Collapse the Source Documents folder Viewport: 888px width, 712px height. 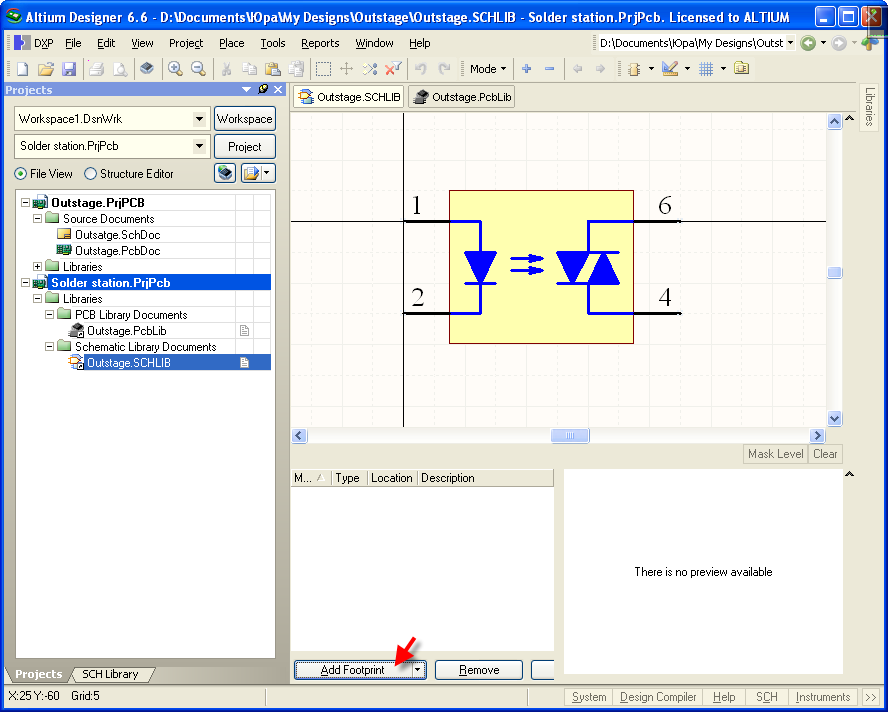click(38, 219)
